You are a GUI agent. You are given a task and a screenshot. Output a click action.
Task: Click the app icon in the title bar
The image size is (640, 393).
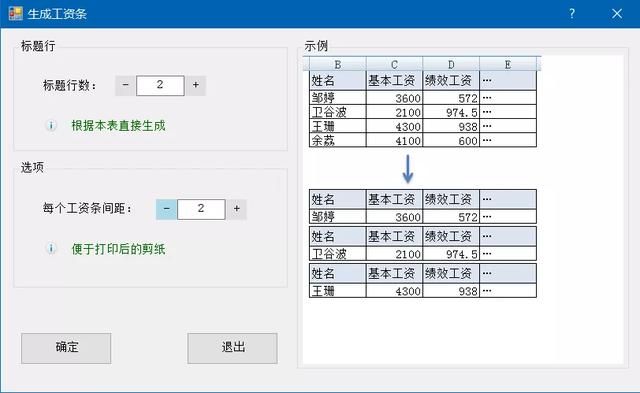coord(16,13)
